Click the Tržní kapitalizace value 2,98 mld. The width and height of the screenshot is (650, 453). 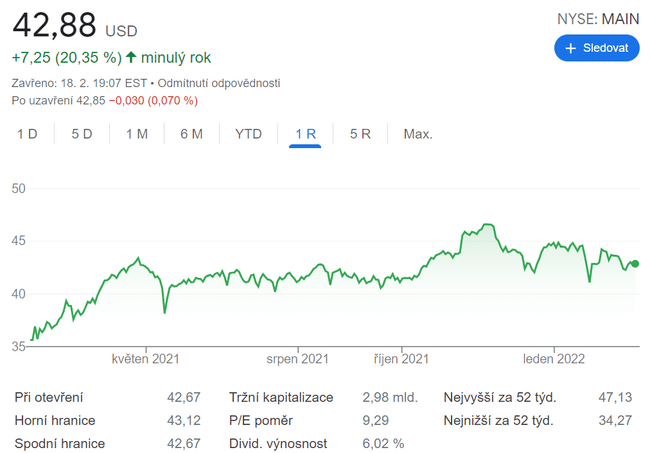pyautogui.click(x=391, y=397)
